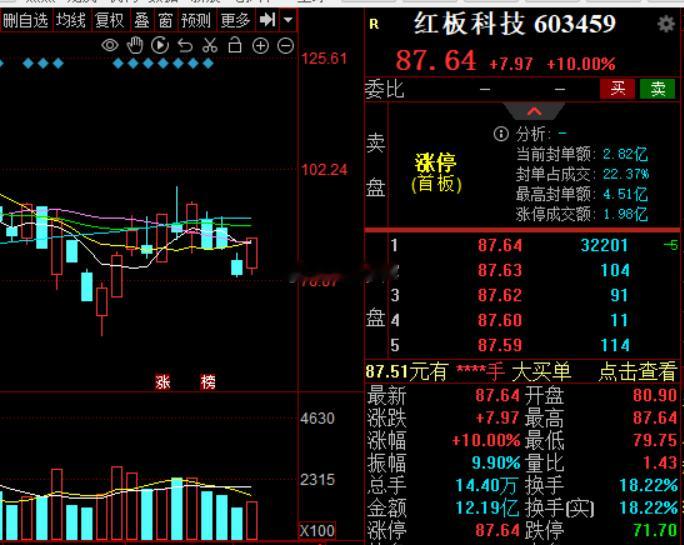Click bid level 1 price 87.64
This screenshot has width=684, height=545.
tap(500, 245)
